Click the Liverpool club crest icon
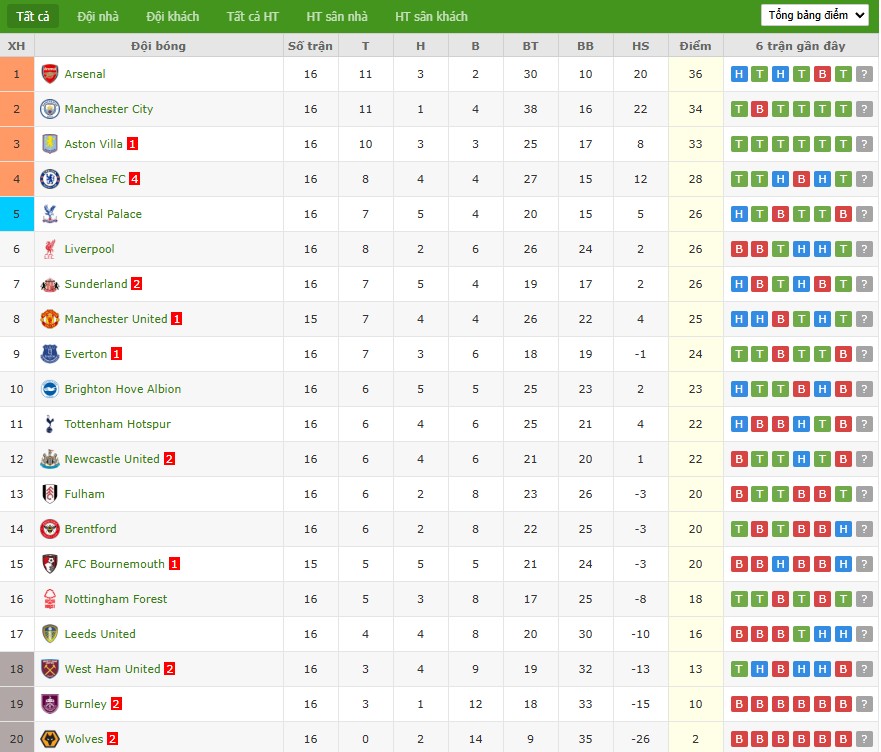Image resolution: width=881 pixels, height=752 pixels. point(49,249)
